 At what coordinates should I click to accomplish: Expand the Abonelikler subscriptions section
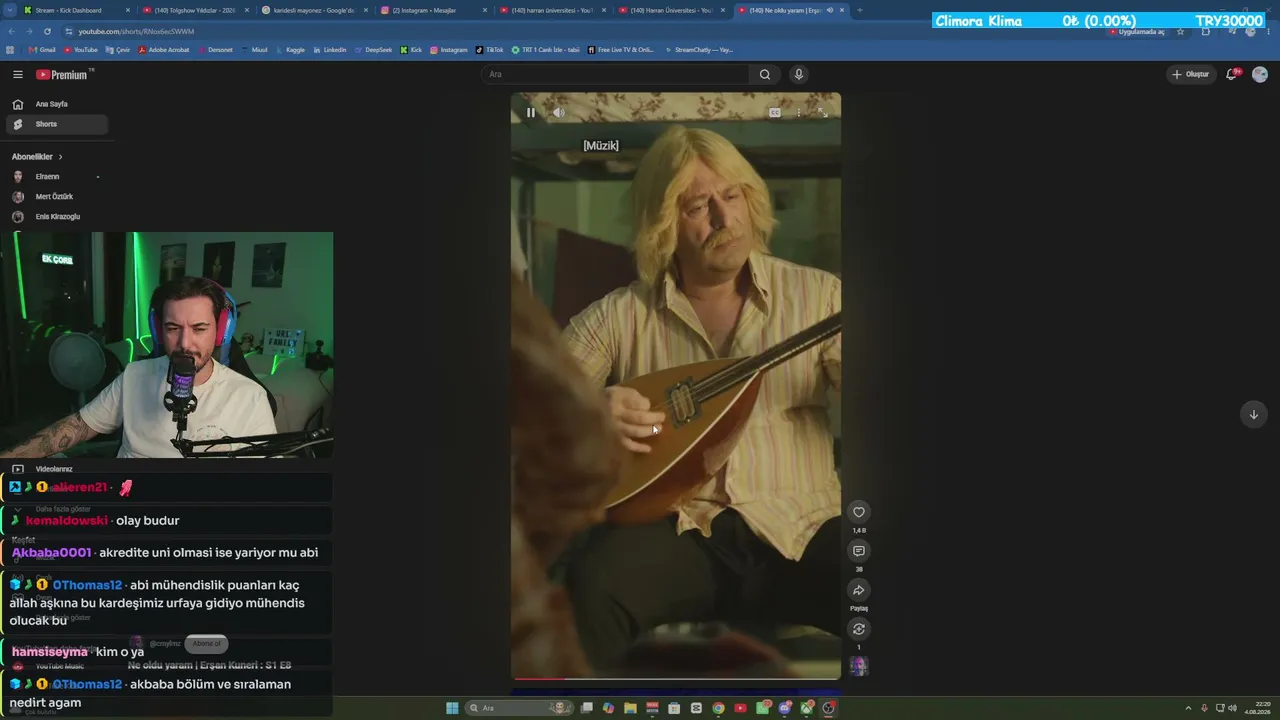(37, 157)
